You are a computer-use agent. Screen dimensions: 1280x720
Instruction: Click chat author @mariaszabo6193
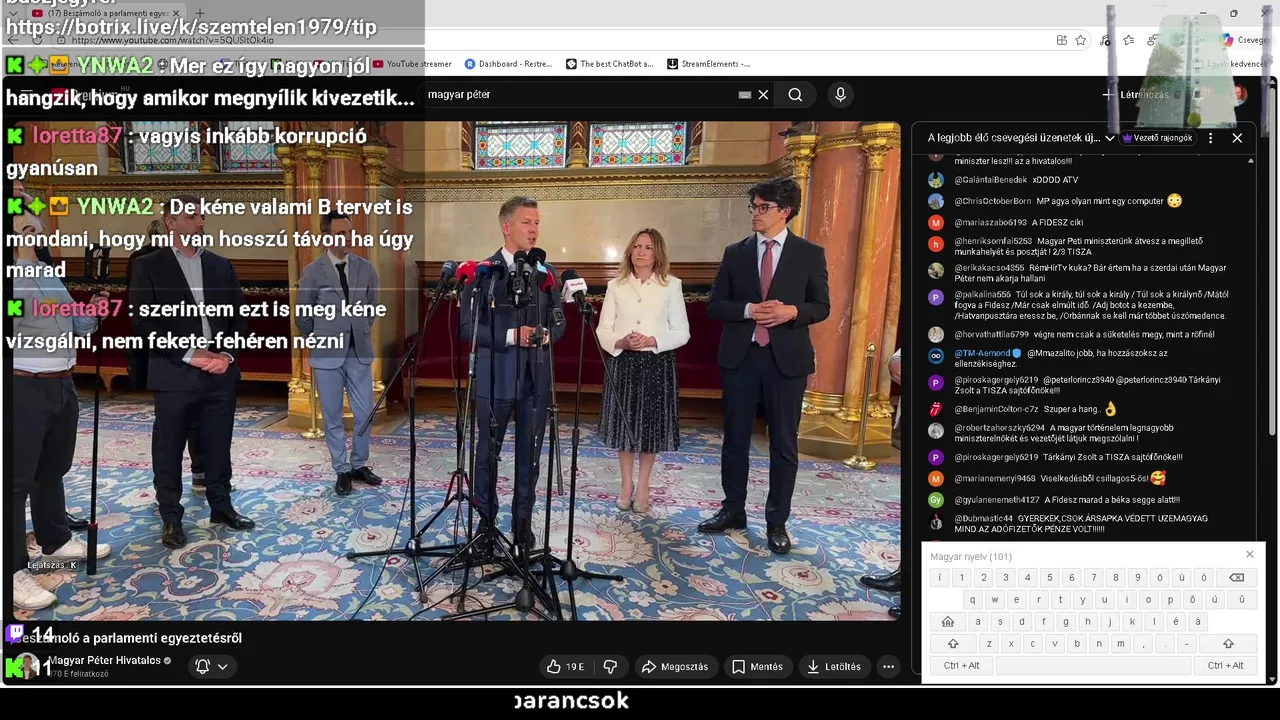(990, 222)
